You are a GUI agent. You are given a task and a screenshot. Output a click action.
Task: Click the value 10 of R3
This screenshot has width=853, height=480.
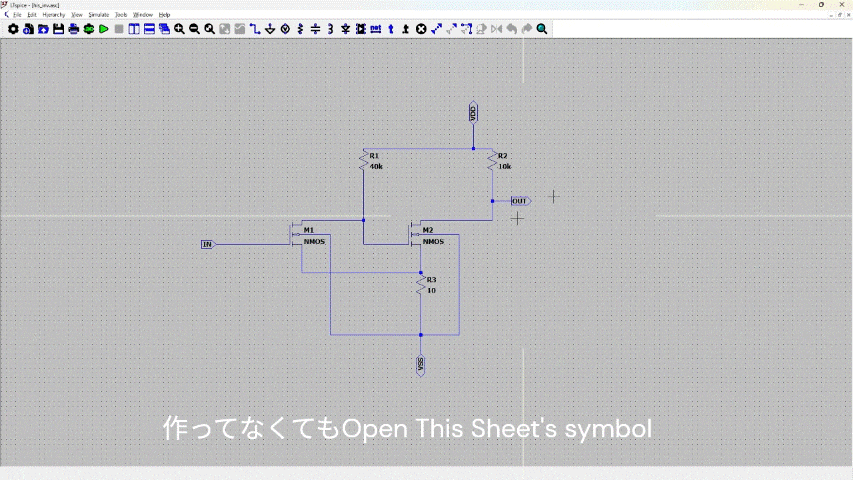coord(431,291)
